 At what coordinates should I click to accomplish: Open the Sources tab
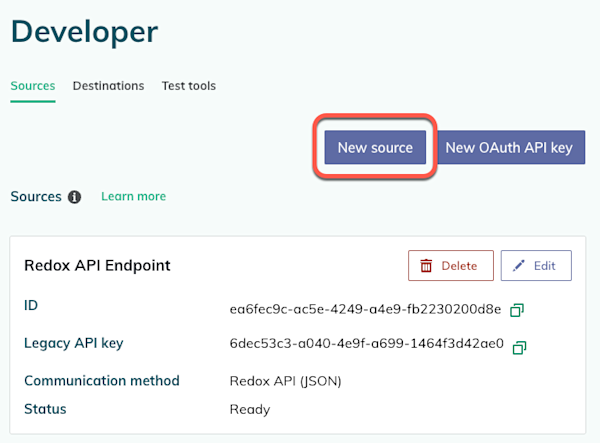(33, 86)
